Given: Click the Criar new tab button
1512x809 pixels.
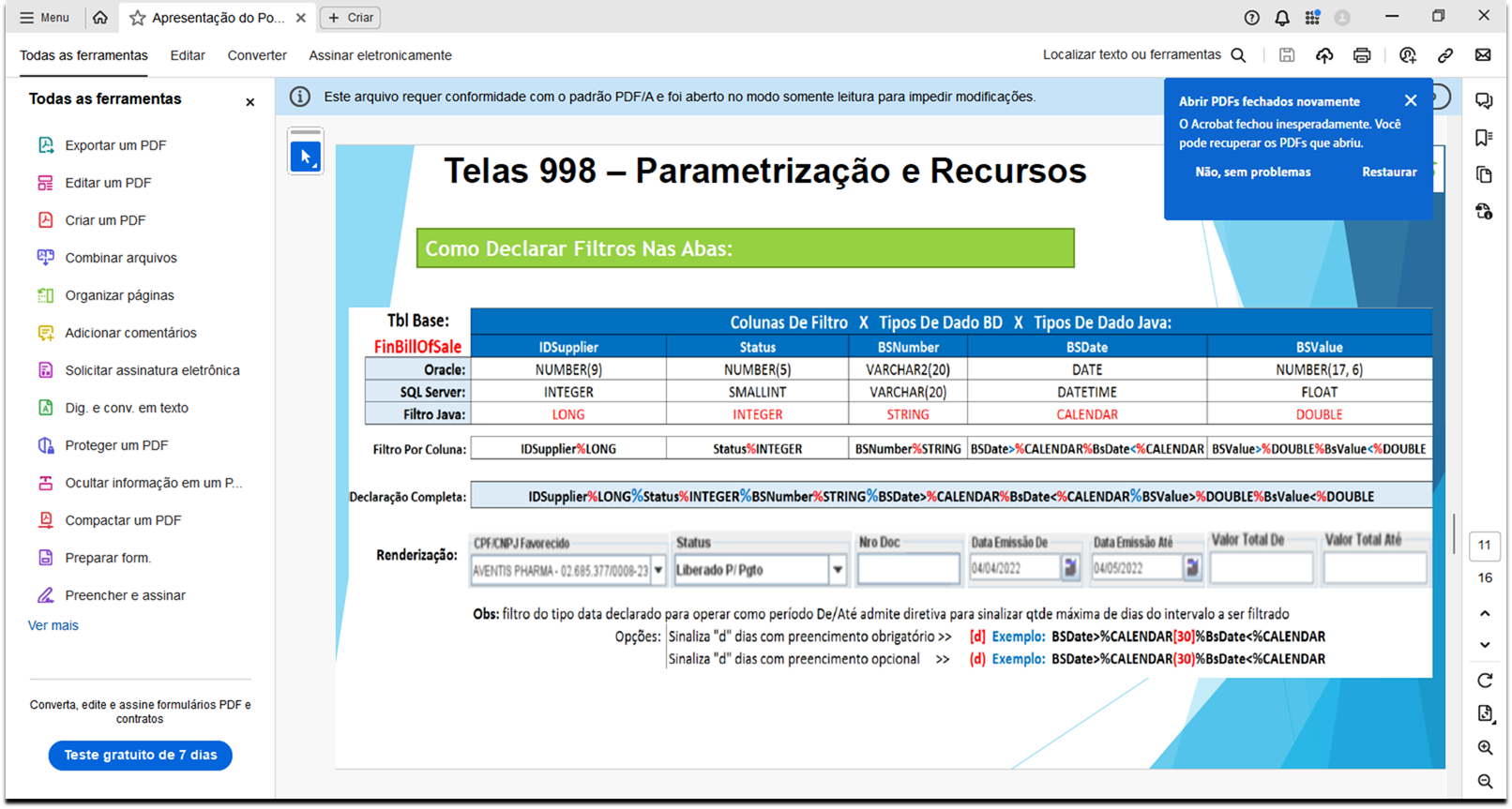Looking at the screenshot, I should (352, 18).
